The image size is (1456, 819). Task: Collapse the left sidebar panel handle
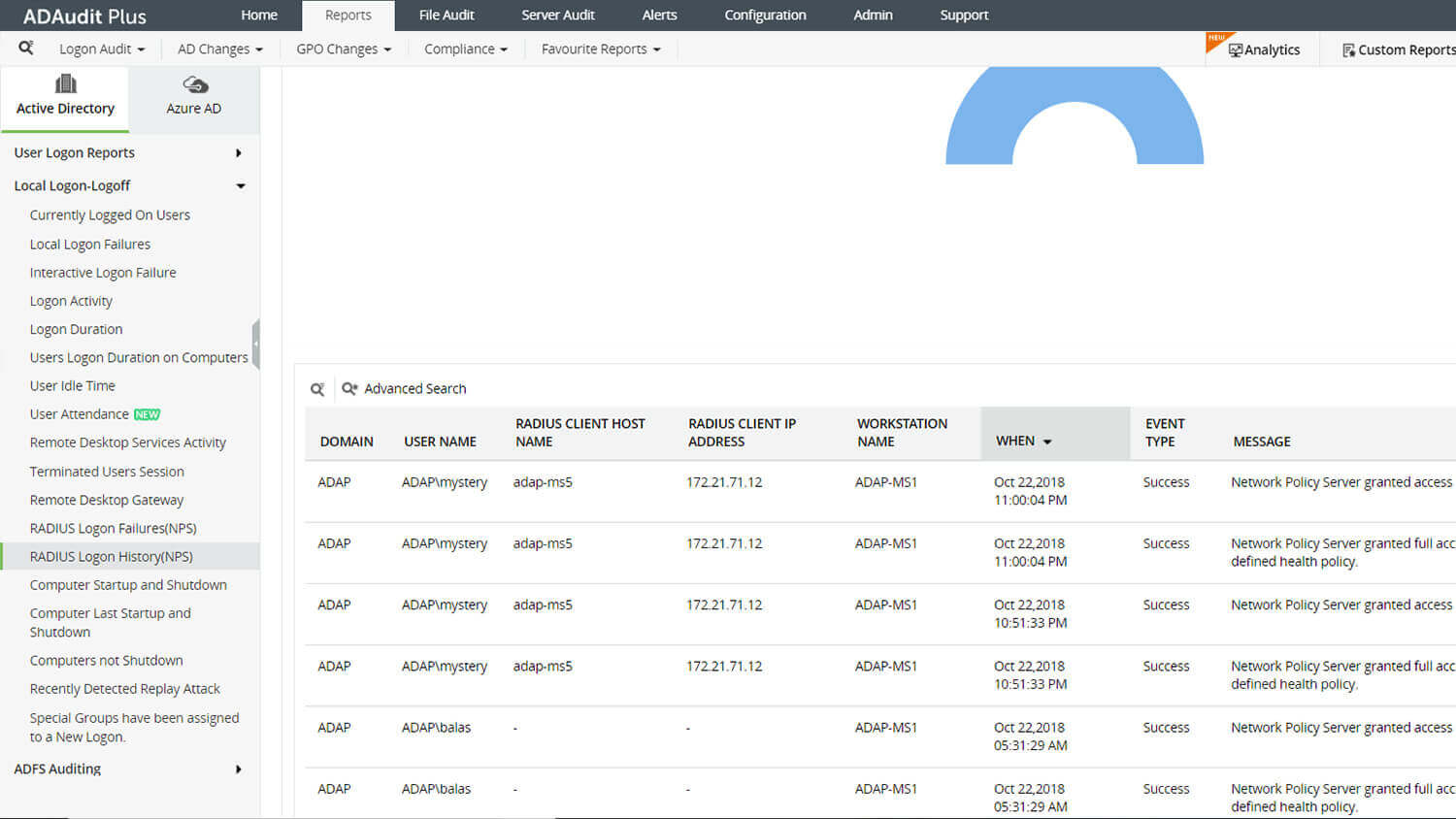[256, 344]
